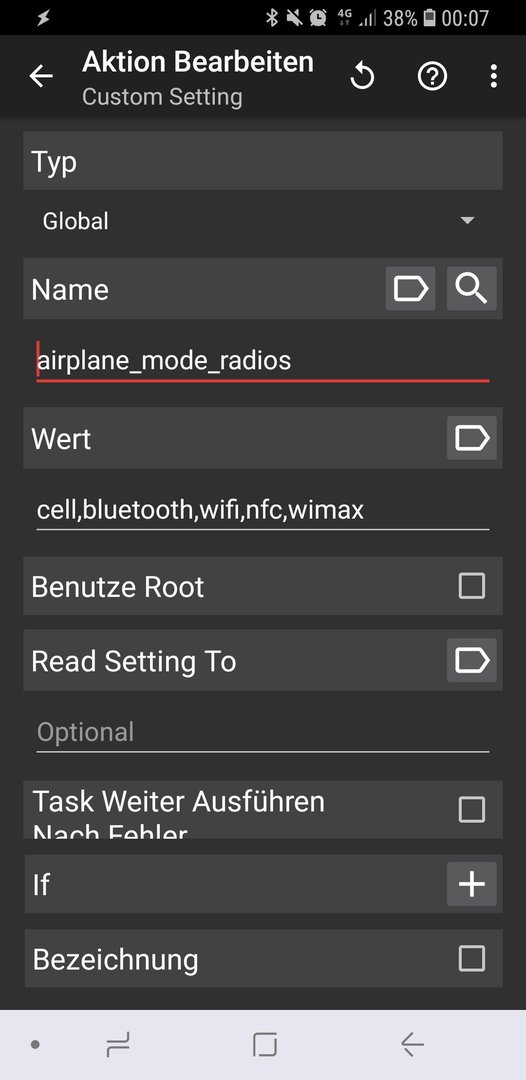526x1080 pixels.
Task: Add a condition with the If plus button
Action: click(x=472, y=884)
